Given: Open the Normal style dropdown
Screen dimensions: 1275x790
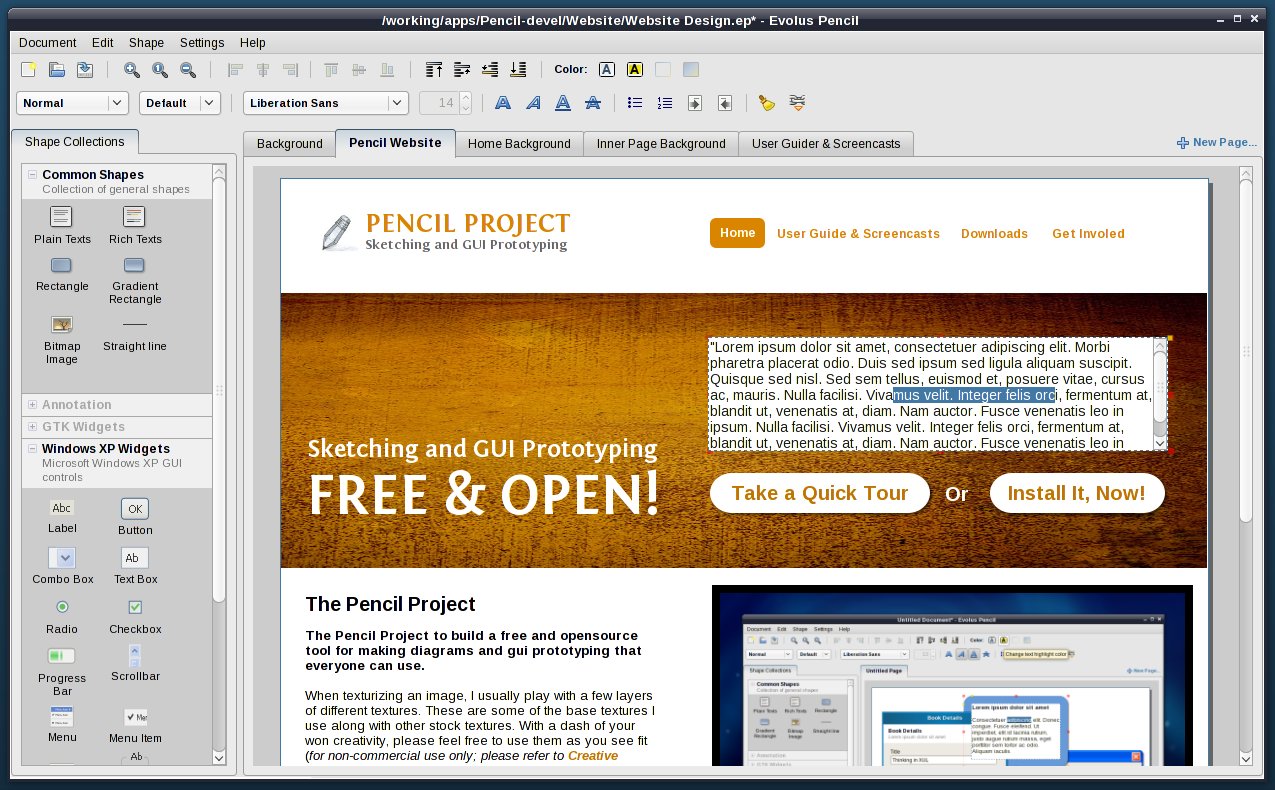Looking at the screenshot, I should click(x=117, y=103).
